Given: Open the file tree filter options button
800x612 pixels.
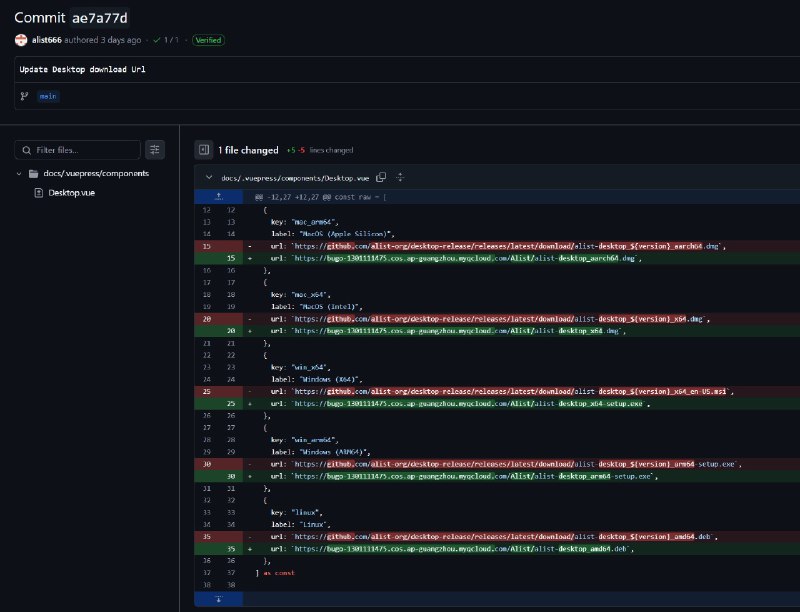Looking at the screenshot, I should coord(155,149).
